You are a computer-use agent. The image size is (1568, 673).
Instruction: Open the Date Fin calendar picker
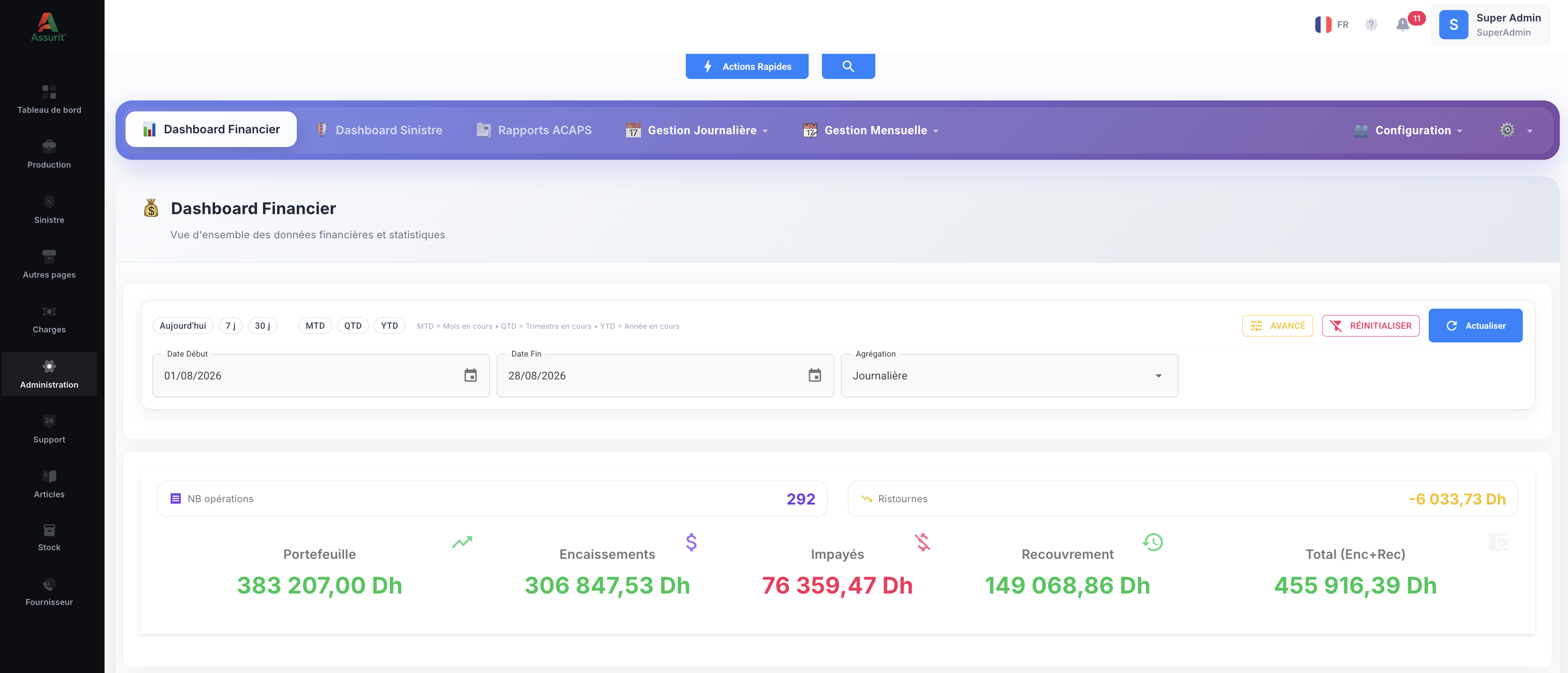(x=815, y=375)
